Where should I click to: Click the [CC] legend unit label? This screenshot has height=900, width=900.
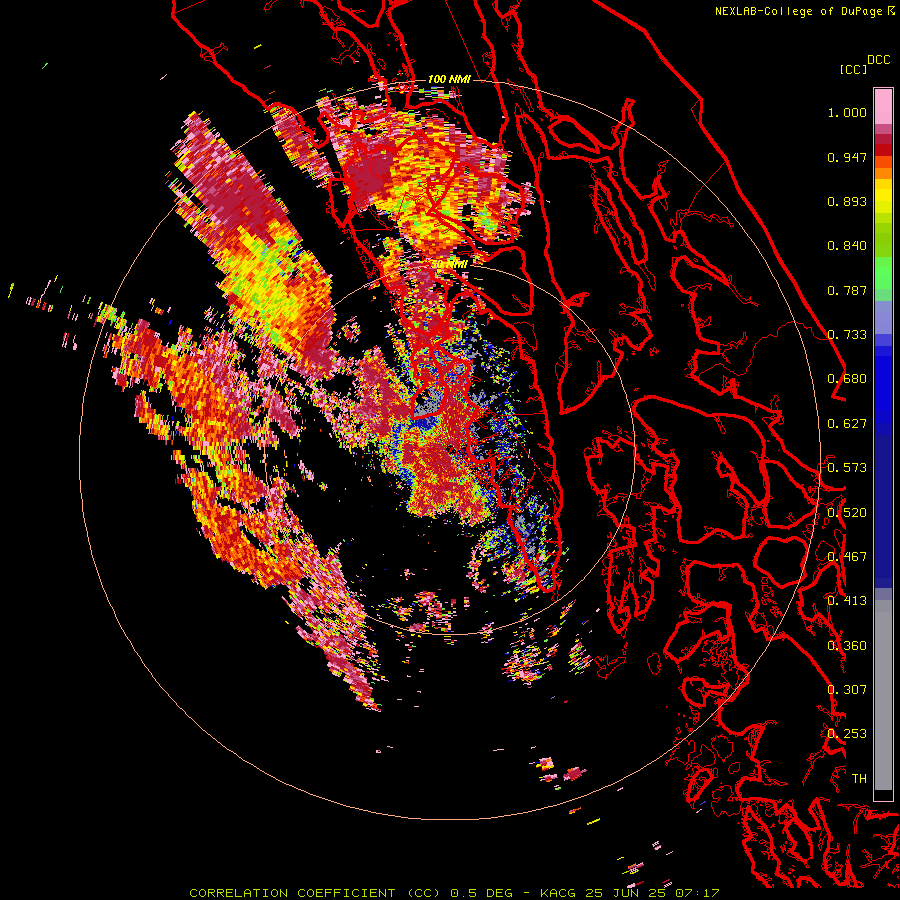click(x=853, y=69)
